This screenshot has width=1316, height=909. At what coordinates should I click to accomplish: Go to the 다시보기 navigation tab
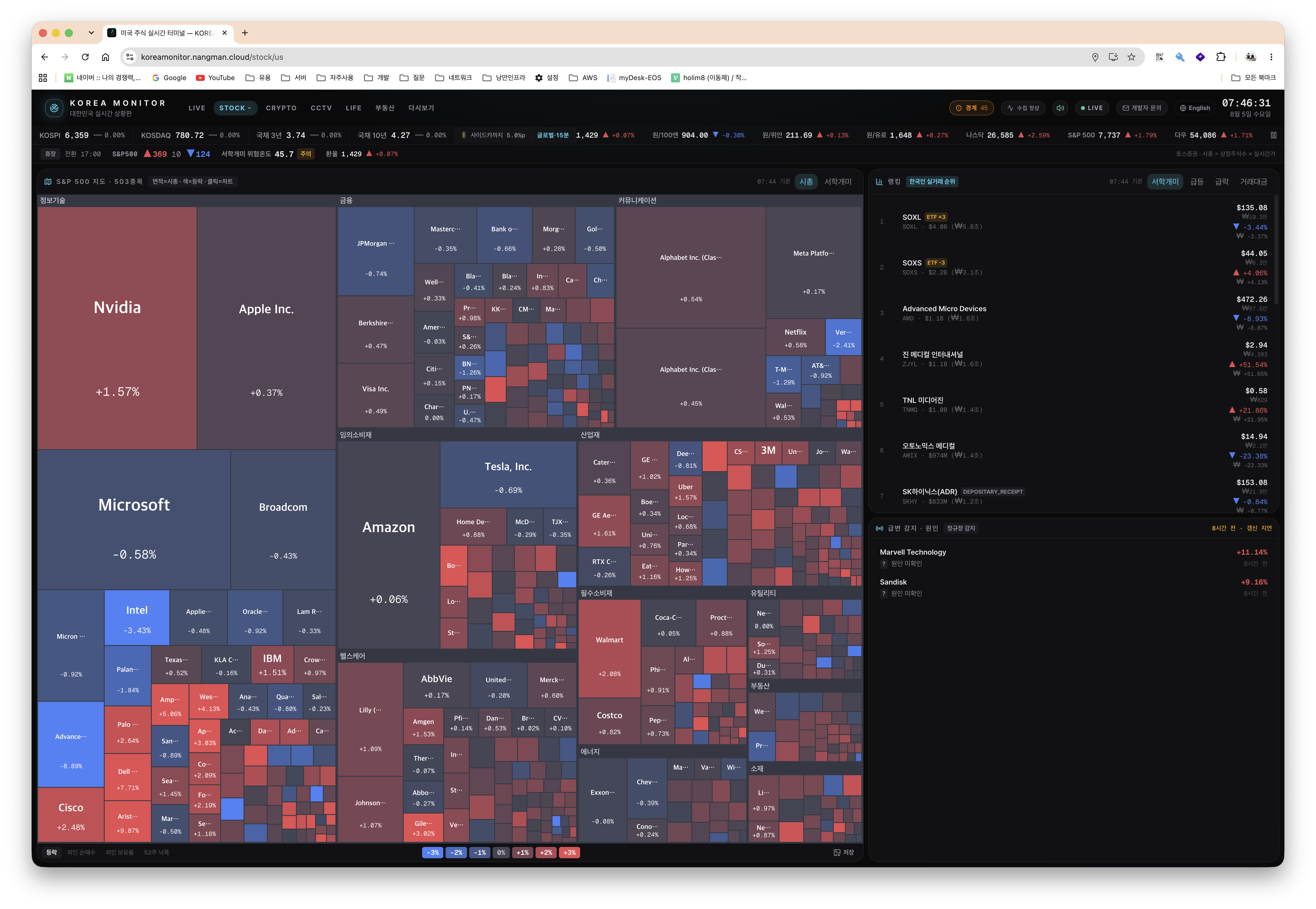coord(421,108)
